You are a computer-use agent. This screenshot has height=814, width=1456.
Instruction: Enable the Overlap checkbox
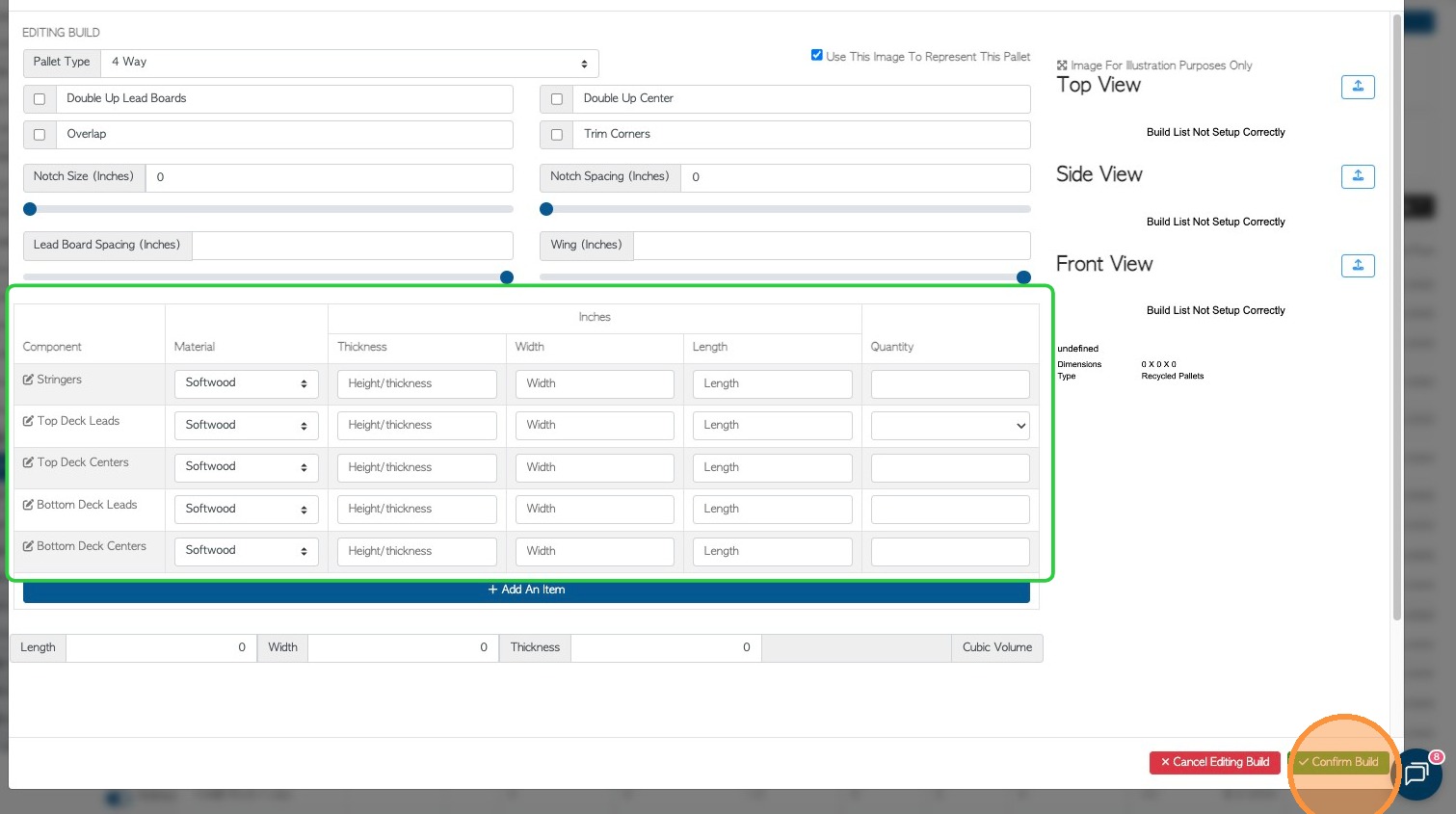[x=40, y=135]
